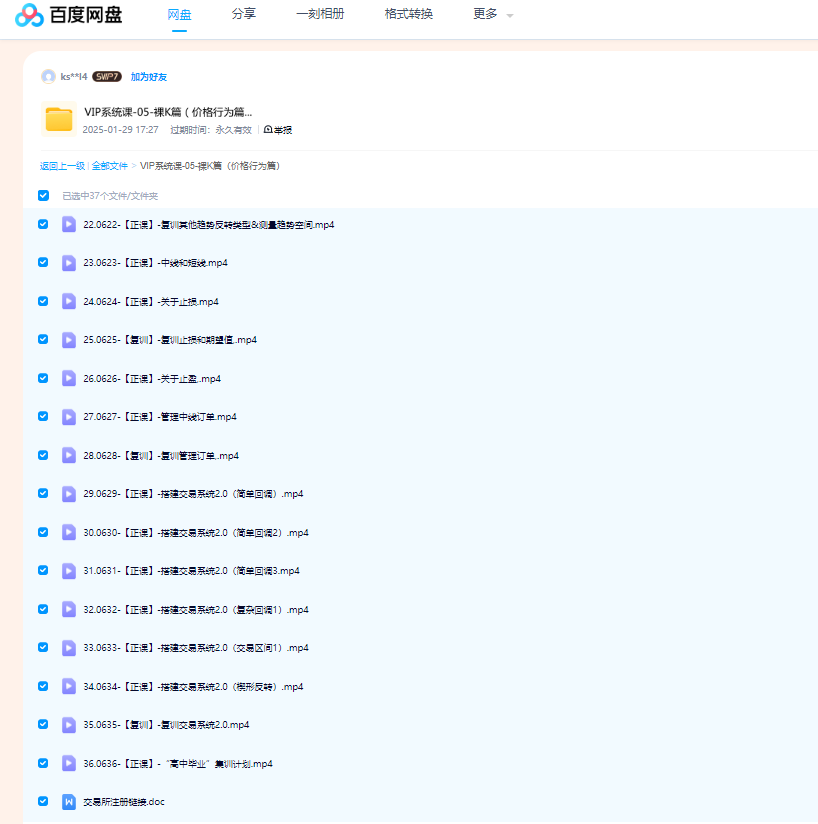
Task: Uncheck file 27.0627 checkbox
Action: coord(43,416)
